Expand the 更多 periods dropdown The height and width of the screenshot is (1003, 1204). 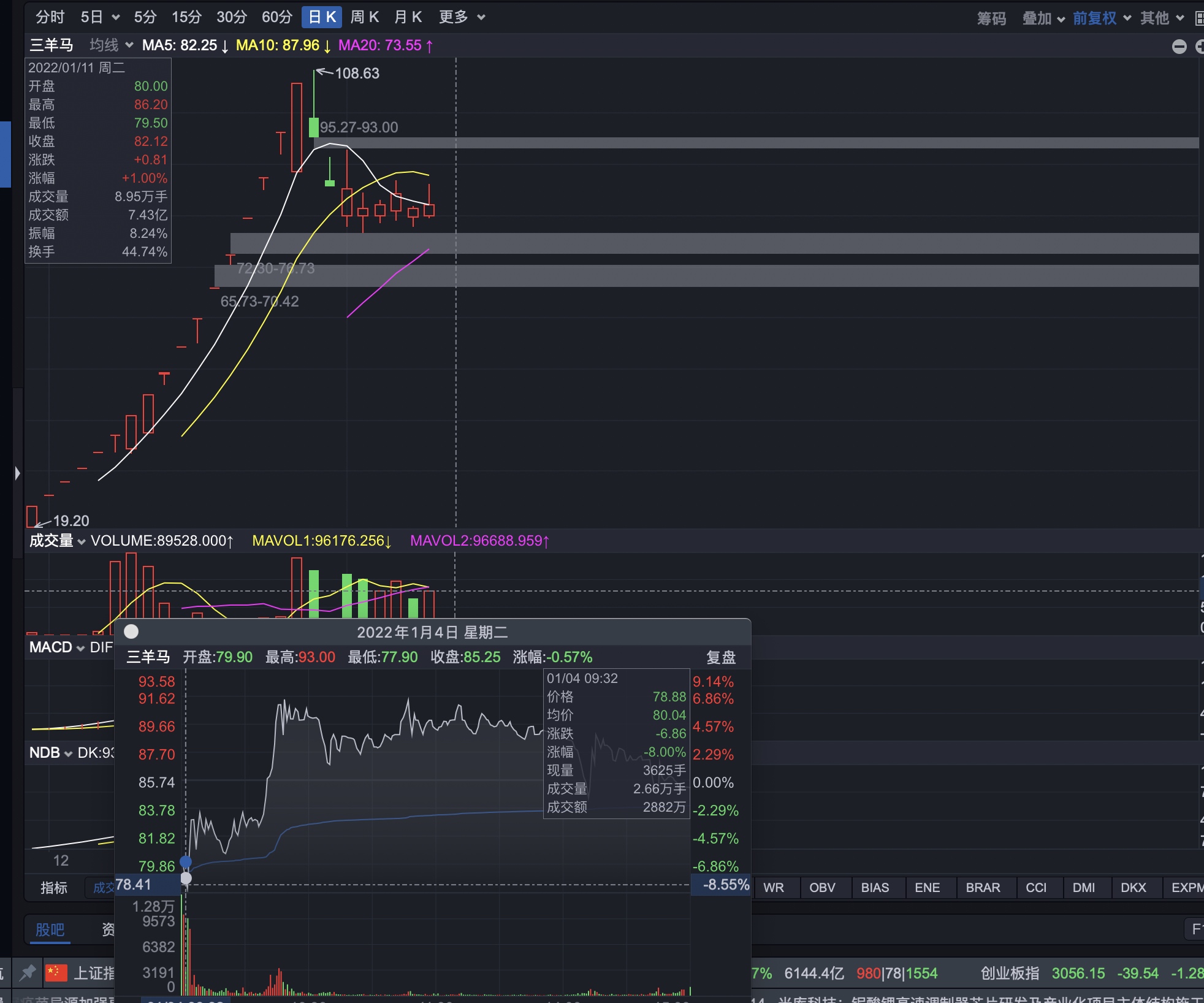point(462,17)
